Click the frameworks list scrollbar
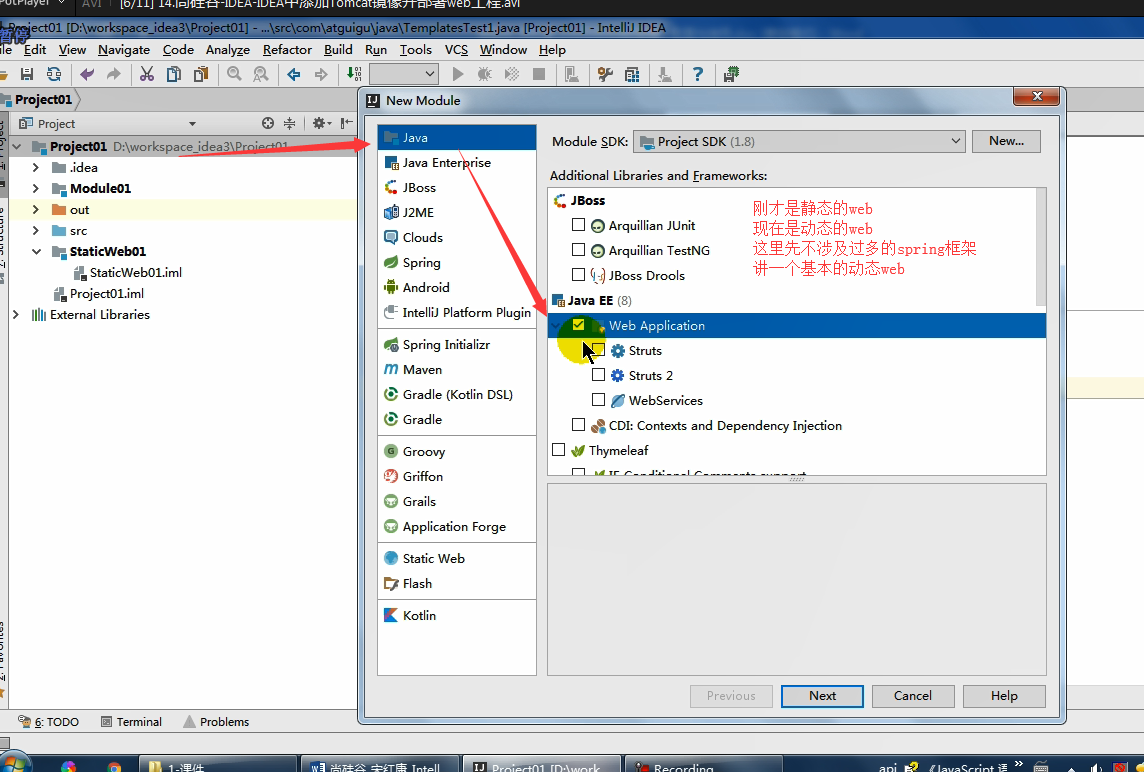Viewport: 1144px width, 772px height. (x=1041, y=247)
